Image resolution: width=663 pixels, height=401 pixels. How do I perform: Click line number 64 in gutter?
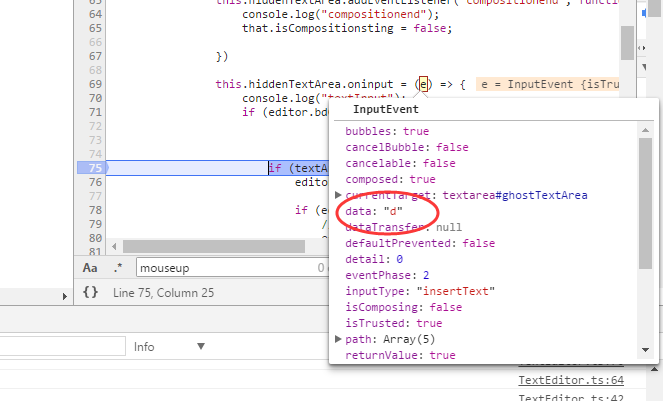[96, 14]
